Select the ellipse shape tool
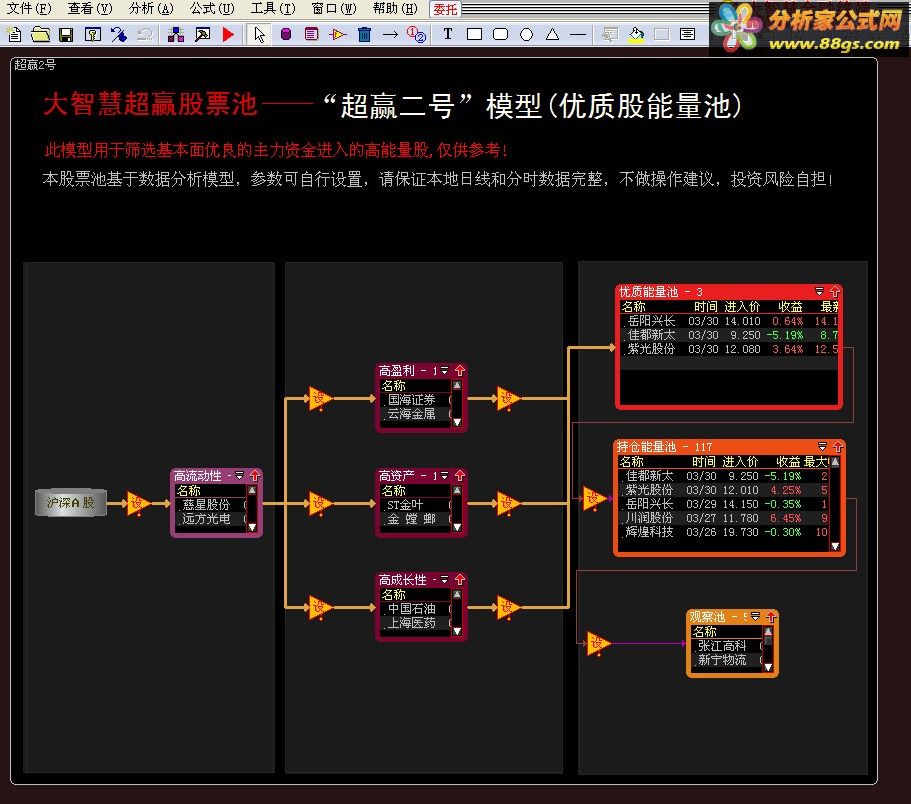Viewport: 911px width, 804px height. 526,35
